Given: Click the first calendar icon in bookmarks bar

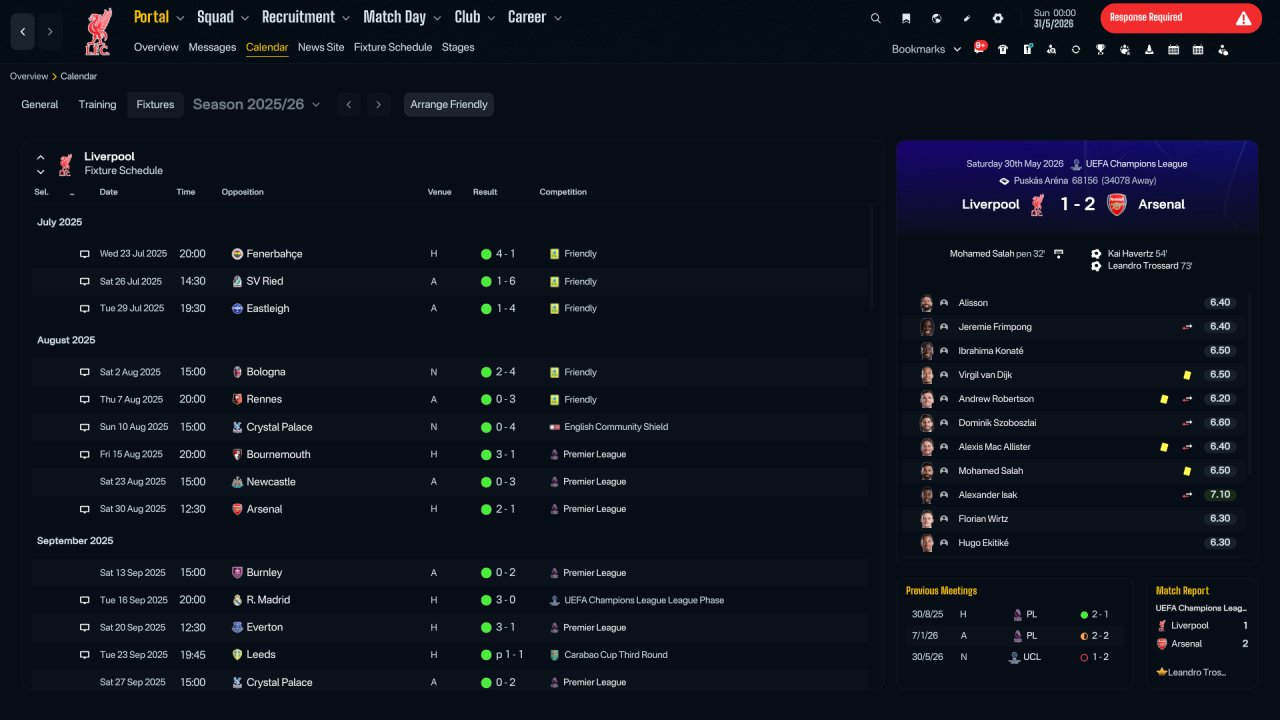Looking at the screenshot, I should (x=1173, y=49).
